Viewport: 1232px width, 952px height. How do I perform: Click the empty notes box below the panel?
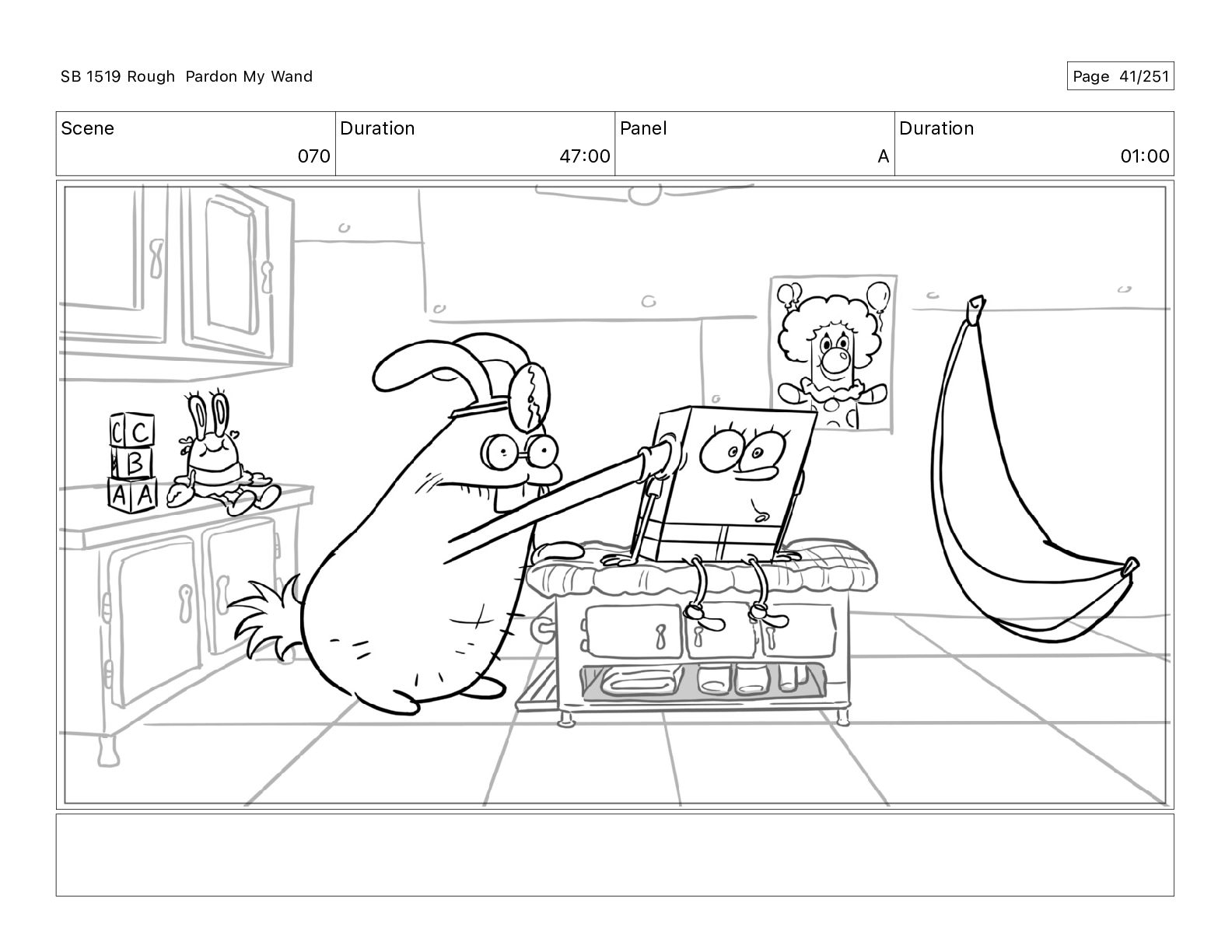click(x=614, y=855)
